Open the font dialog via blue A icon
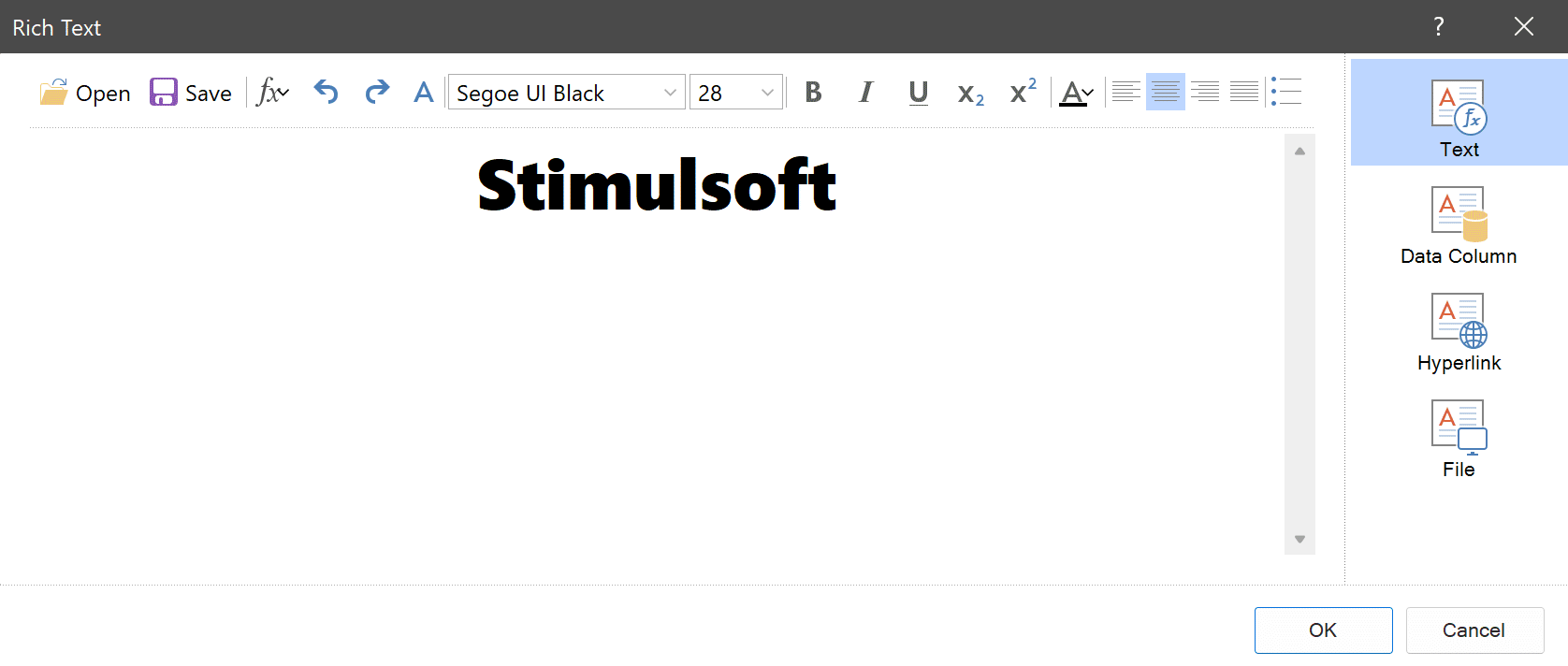The height and width of the screenshot is (666, 1568). coord(424,93)
